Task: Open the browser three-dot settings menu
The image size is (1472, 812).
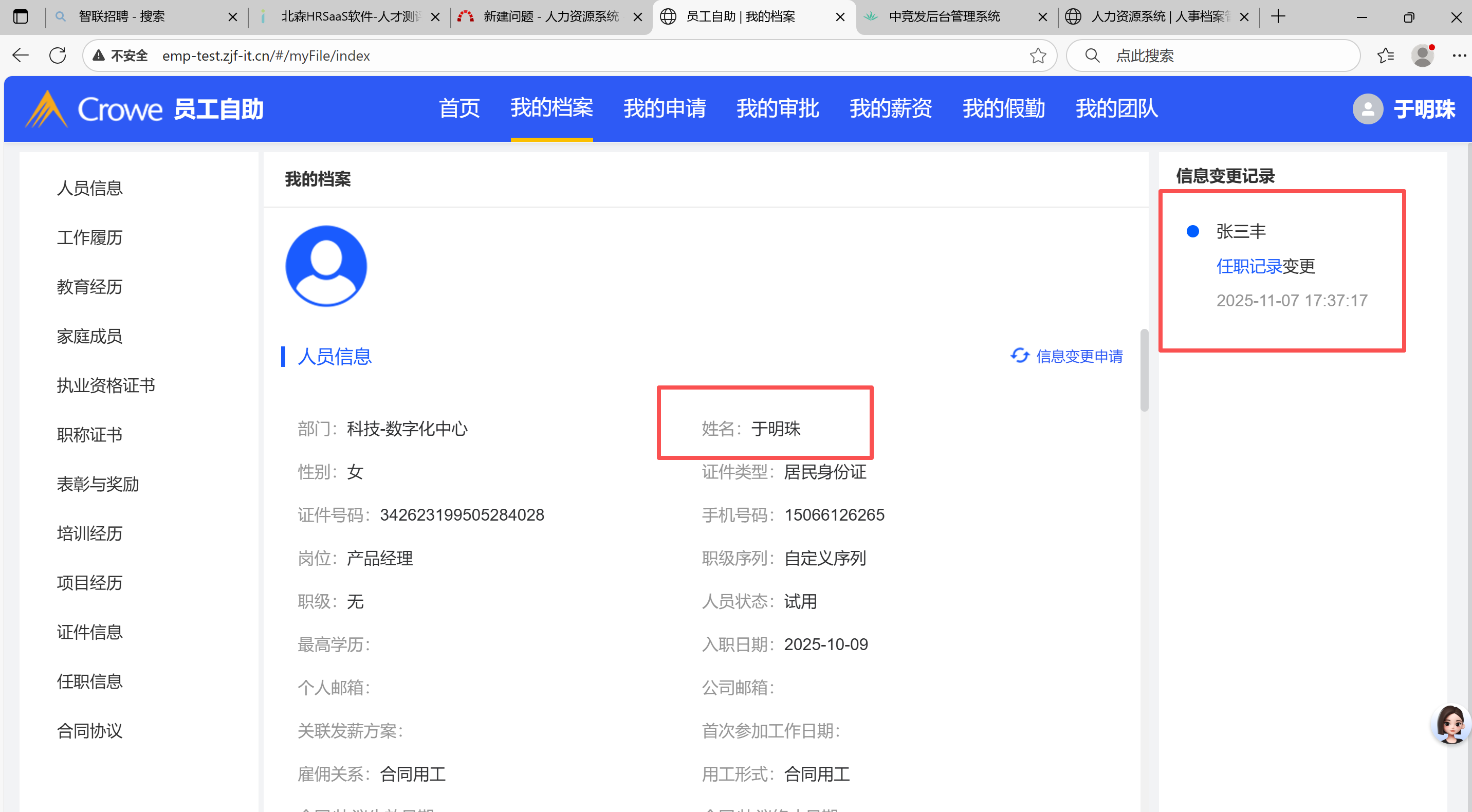Action: [1459, 56]
